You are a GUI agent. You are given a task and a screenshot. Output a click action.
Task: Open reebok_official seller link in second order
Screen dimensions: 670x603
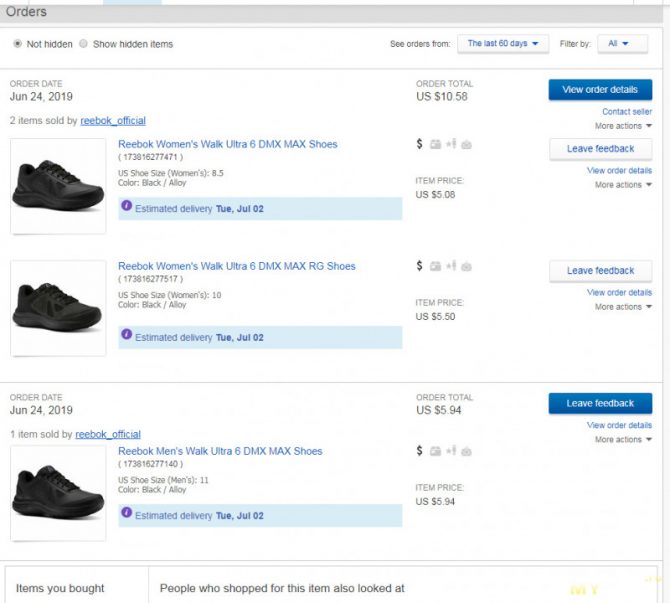108,435
